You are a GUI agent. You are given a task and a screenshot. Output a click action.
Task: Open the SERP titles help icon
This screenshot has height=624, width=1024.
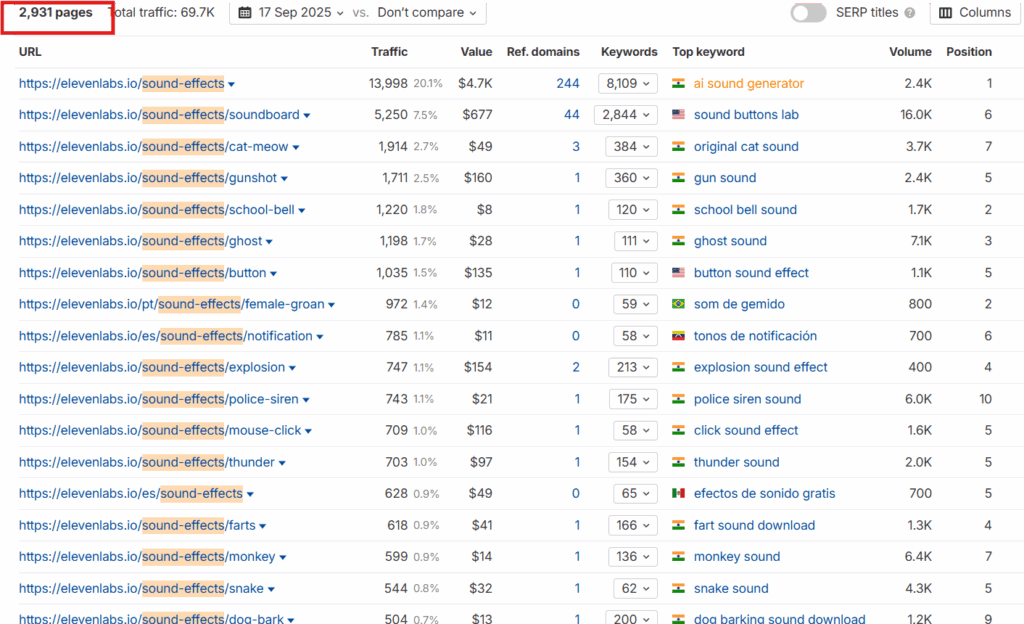pyautogui.click(x=910, y=12)
